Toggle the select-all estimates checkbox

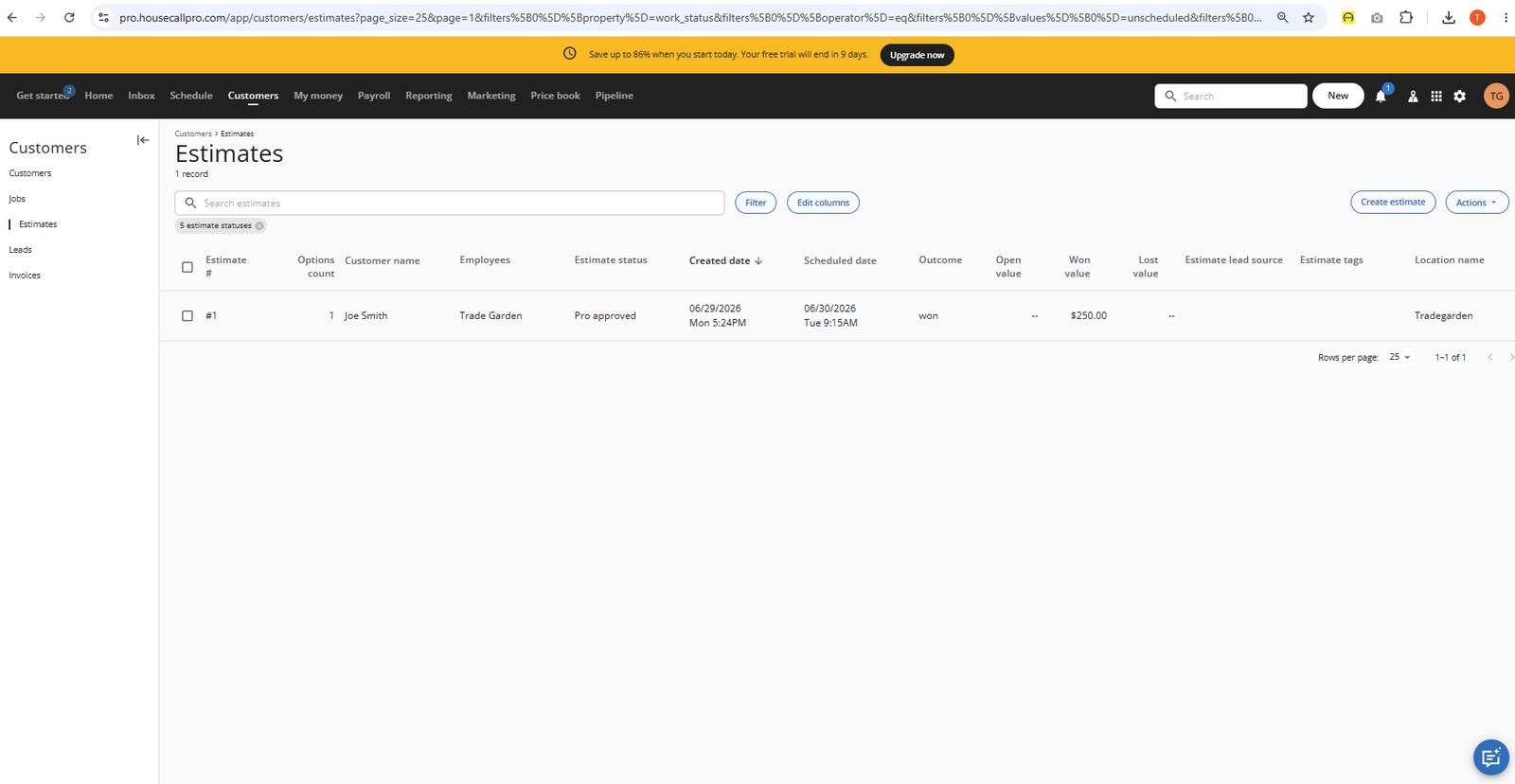187,267
